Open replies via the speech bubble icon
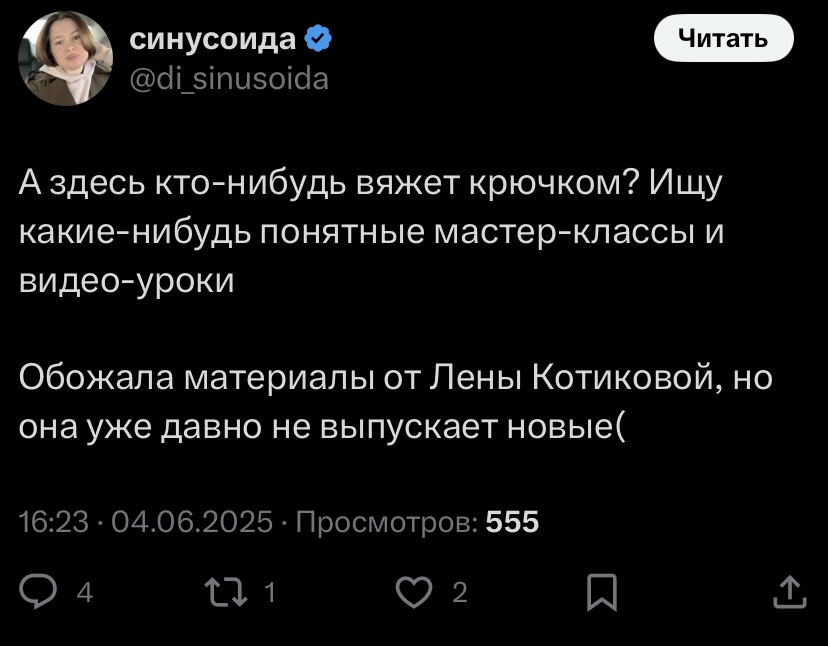 37,592
